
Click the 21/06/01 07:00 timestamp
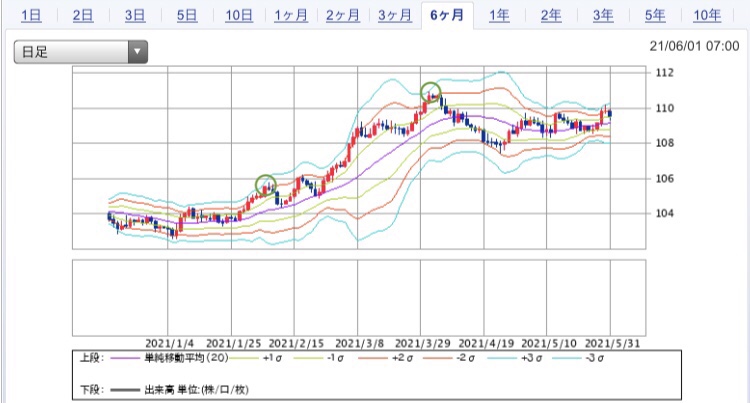694,46
